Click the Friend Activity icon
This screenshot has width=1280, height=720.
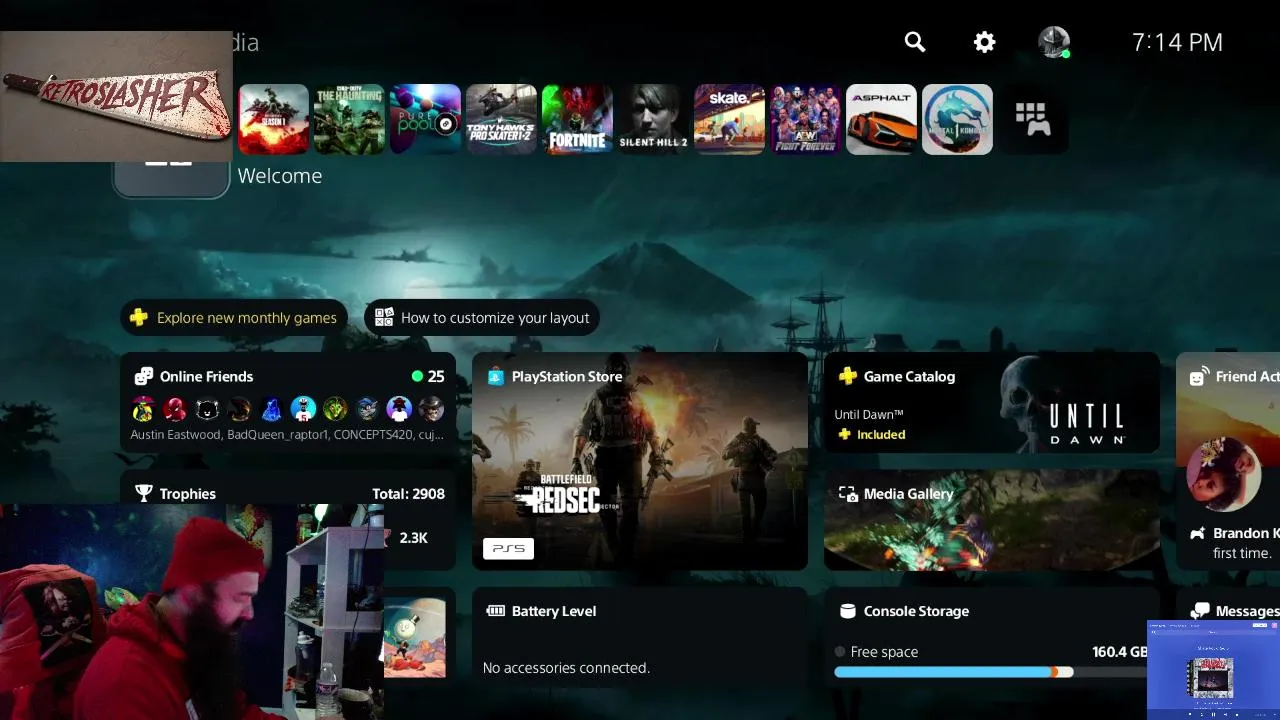click(1199, 376)
